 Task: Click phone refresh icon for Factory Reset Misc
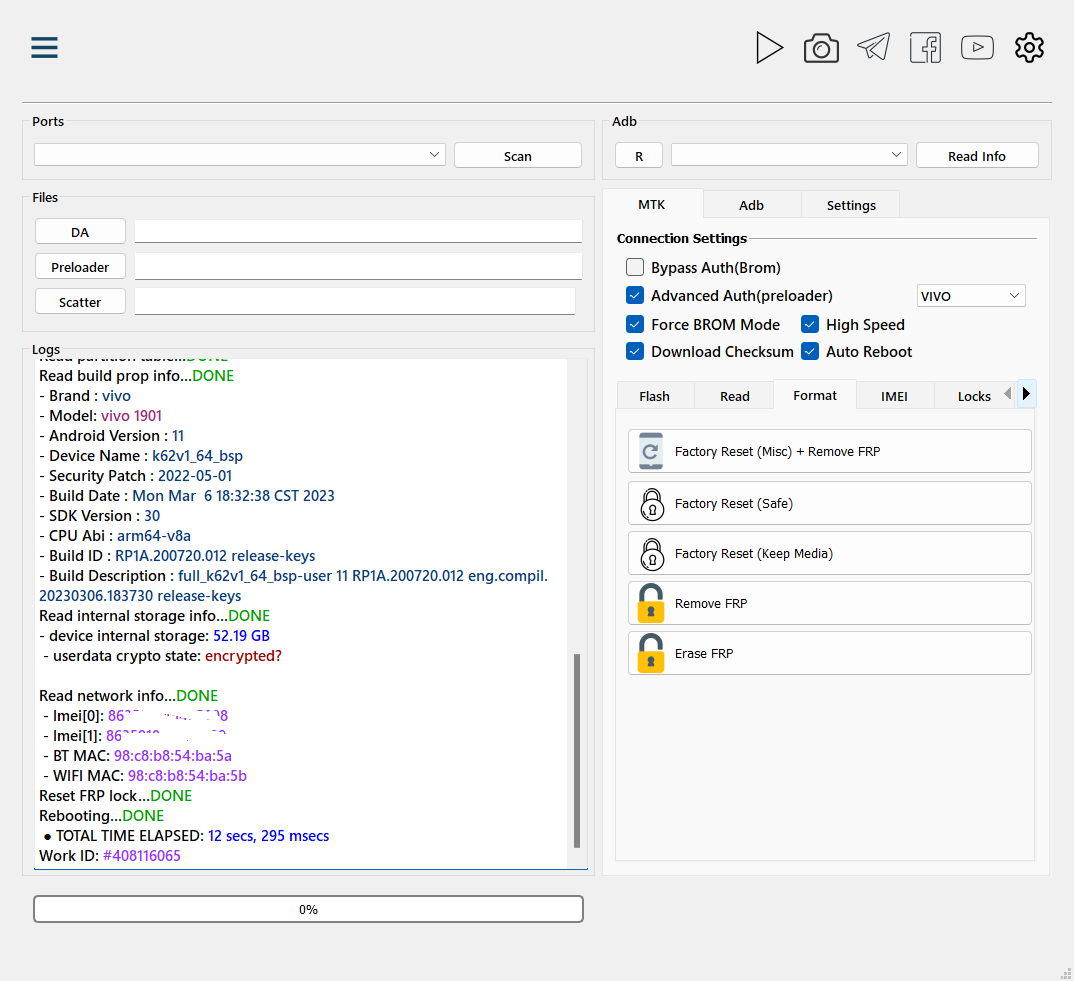click(651, 451)
